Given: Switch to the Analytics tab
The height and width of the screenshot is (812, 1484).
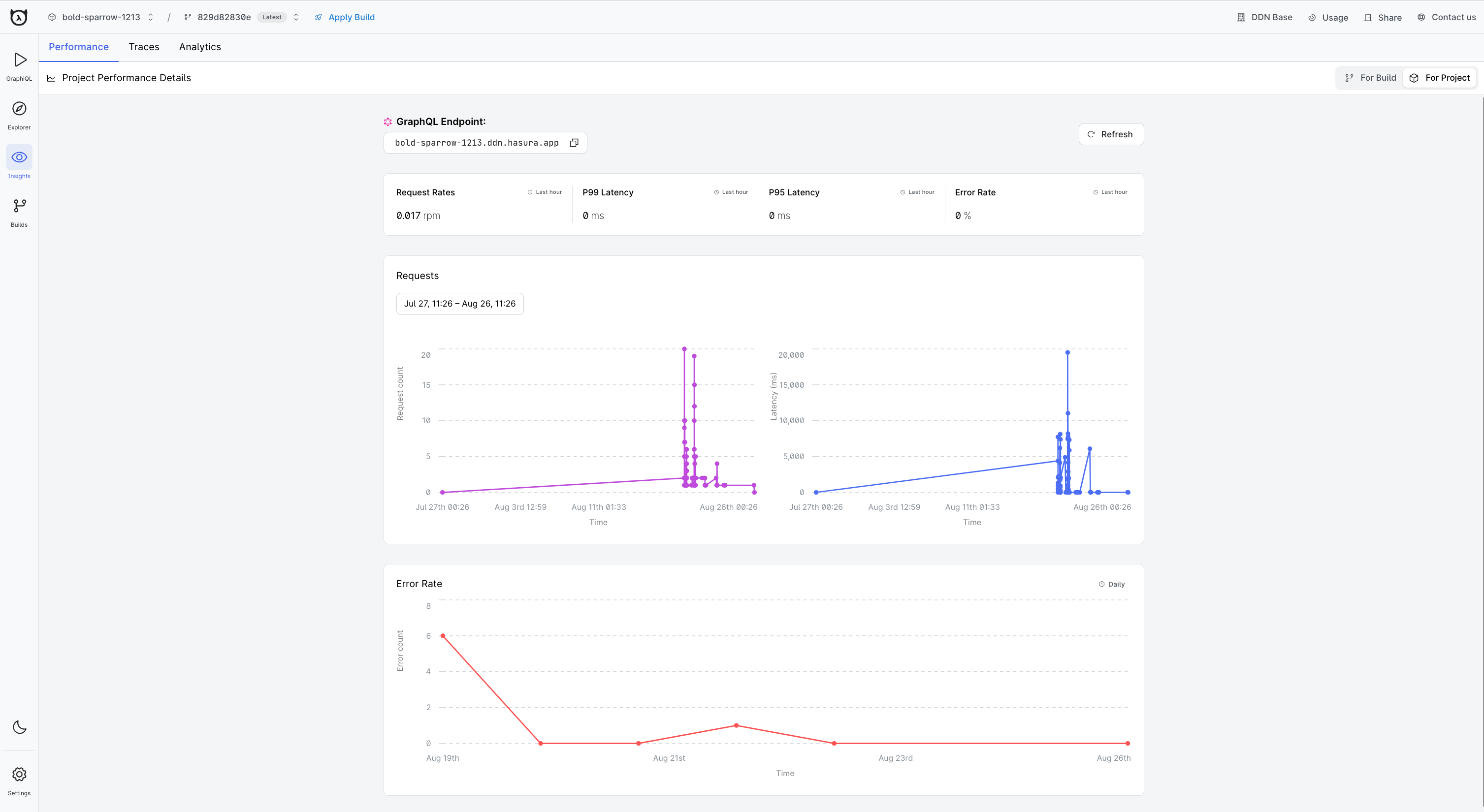Looking at the screenshot, I should point(200,47).
